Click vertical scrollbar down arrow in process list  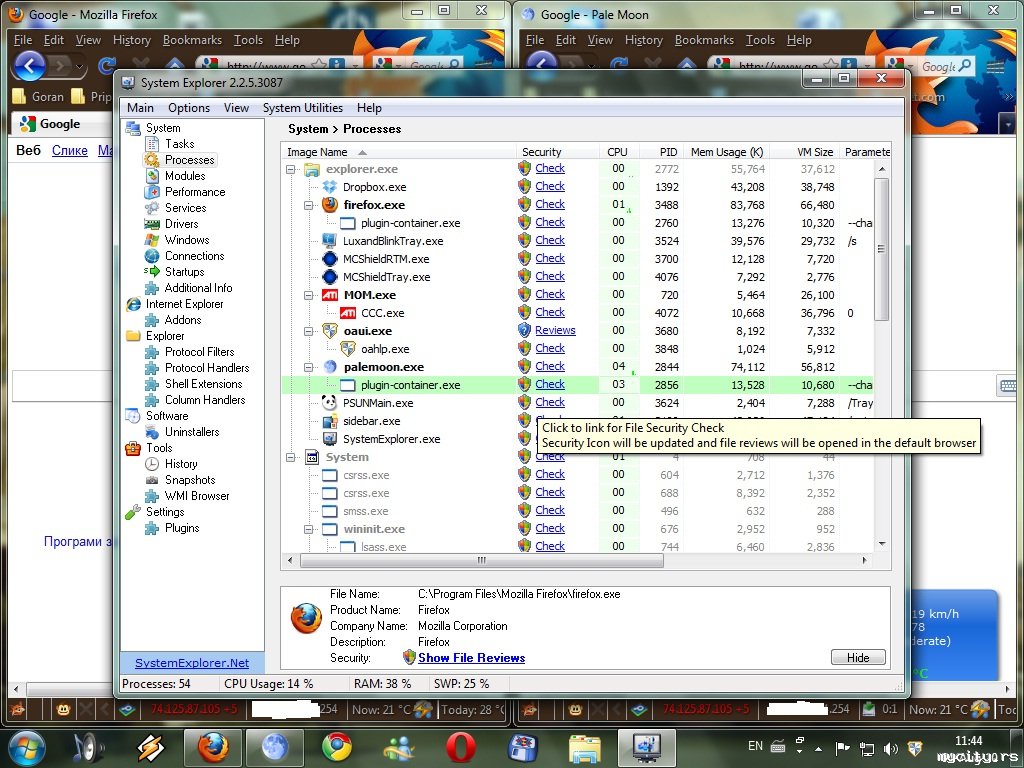coord(882,543)
